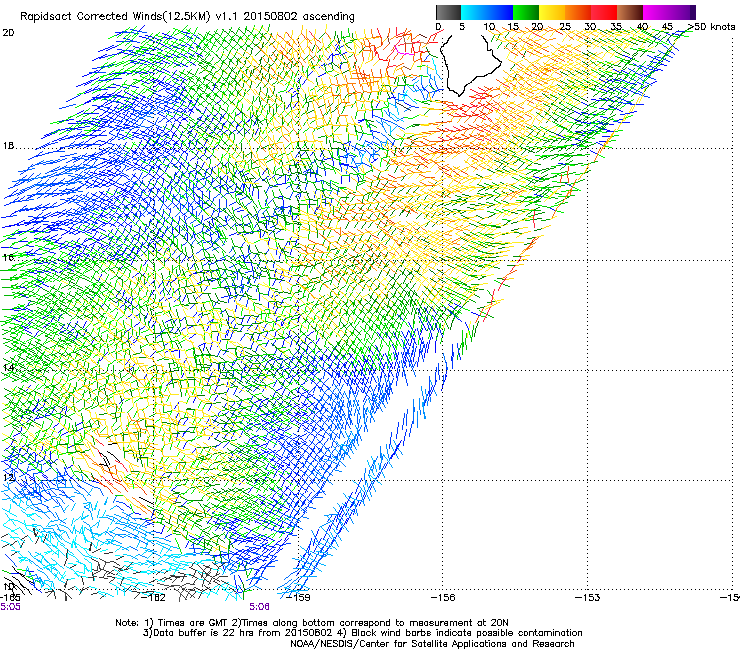The width and height of the screenshot is (740, 650).
Task: Click the Hawaii island outline on the map
Action: tap(470, 64)
